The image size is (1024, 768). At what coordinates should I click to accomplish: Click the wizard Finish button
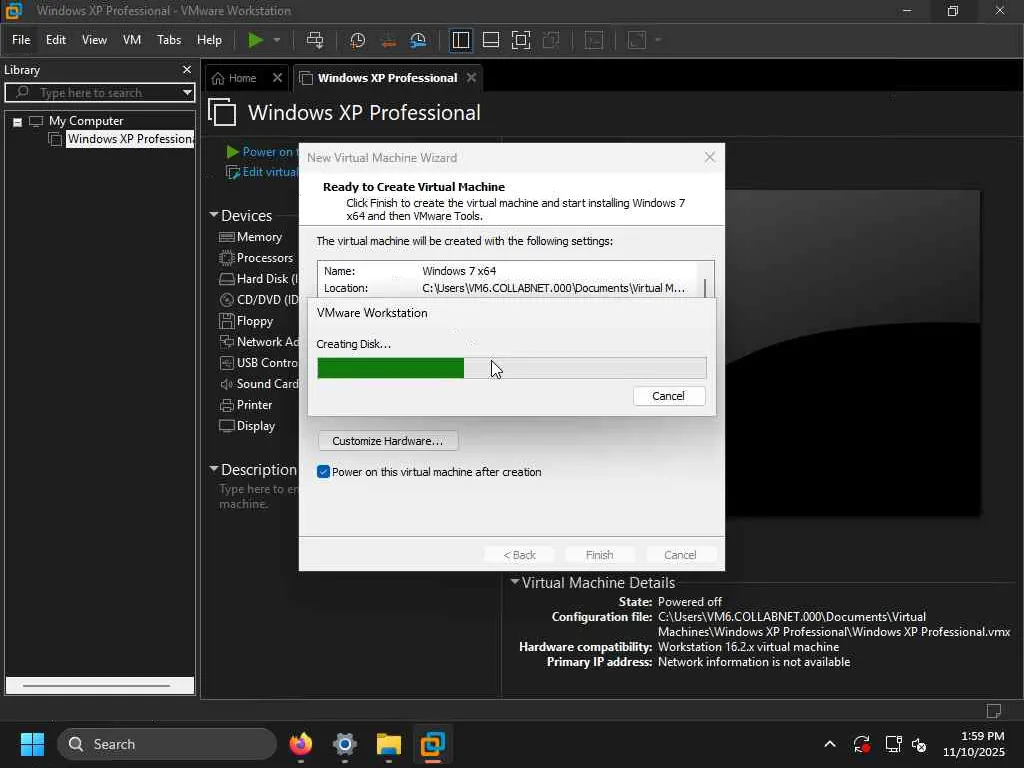pos(600,554)
